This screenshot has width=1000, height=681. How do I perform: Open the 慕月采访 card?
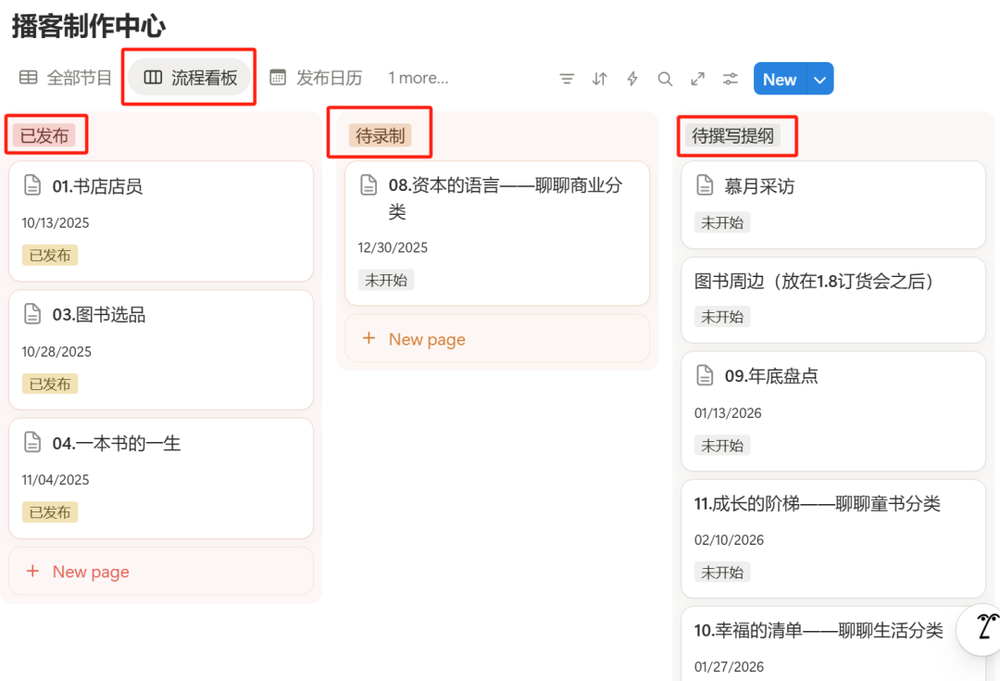(759, 186)
